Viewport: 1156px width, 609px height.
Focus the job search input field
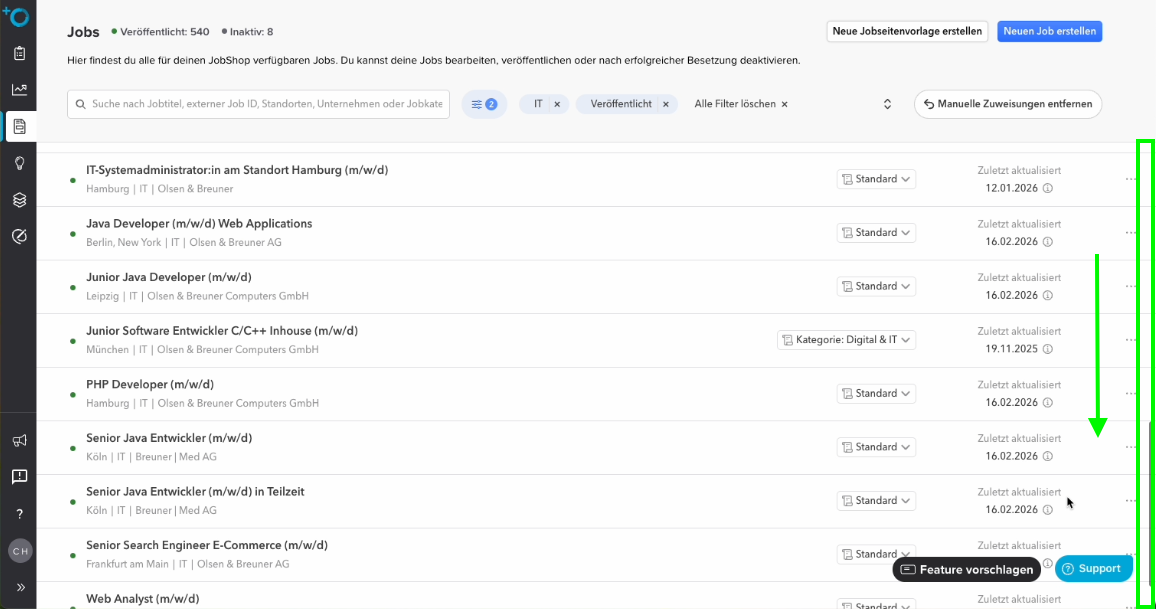258,104
